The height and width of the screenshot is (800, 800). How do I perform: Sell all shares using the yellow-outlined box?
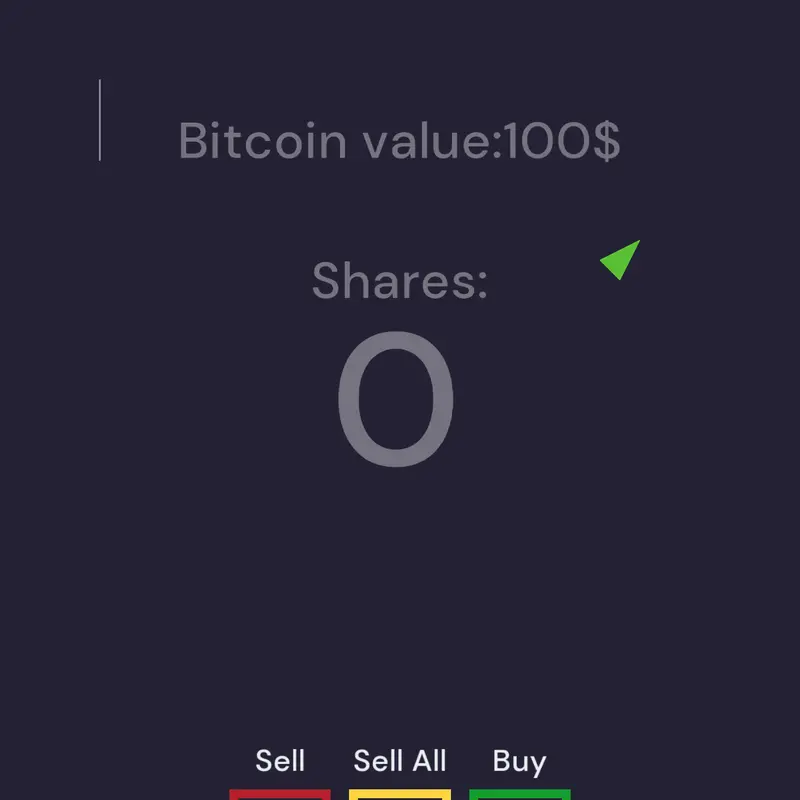pyautogui.click(x=399, y=794)
